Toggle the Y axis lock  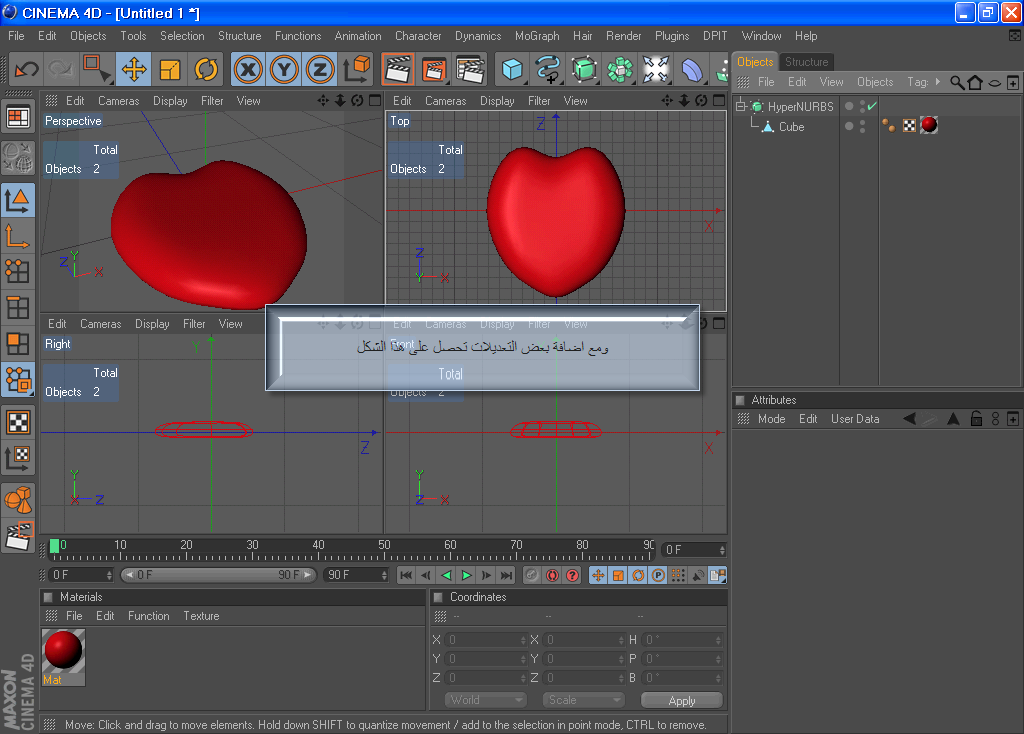tap(284, 69)
